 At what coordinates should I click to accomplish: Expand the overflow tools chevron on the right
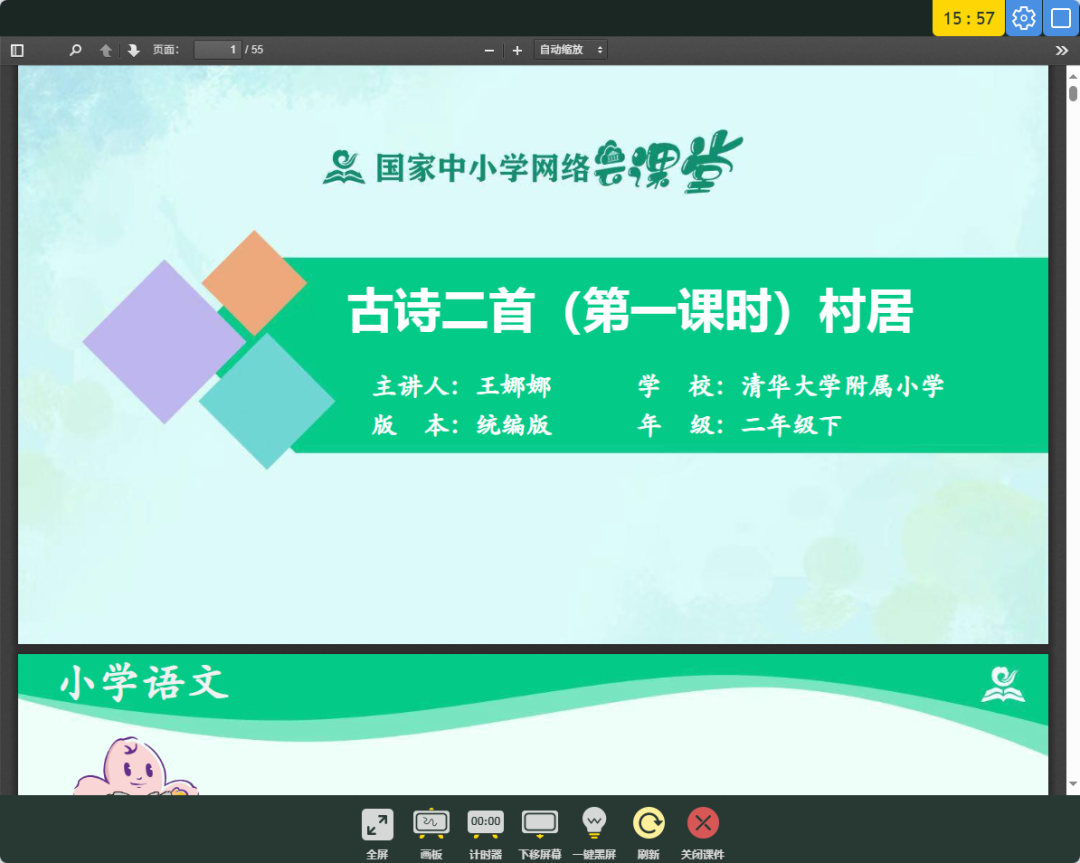(1062, 49)
